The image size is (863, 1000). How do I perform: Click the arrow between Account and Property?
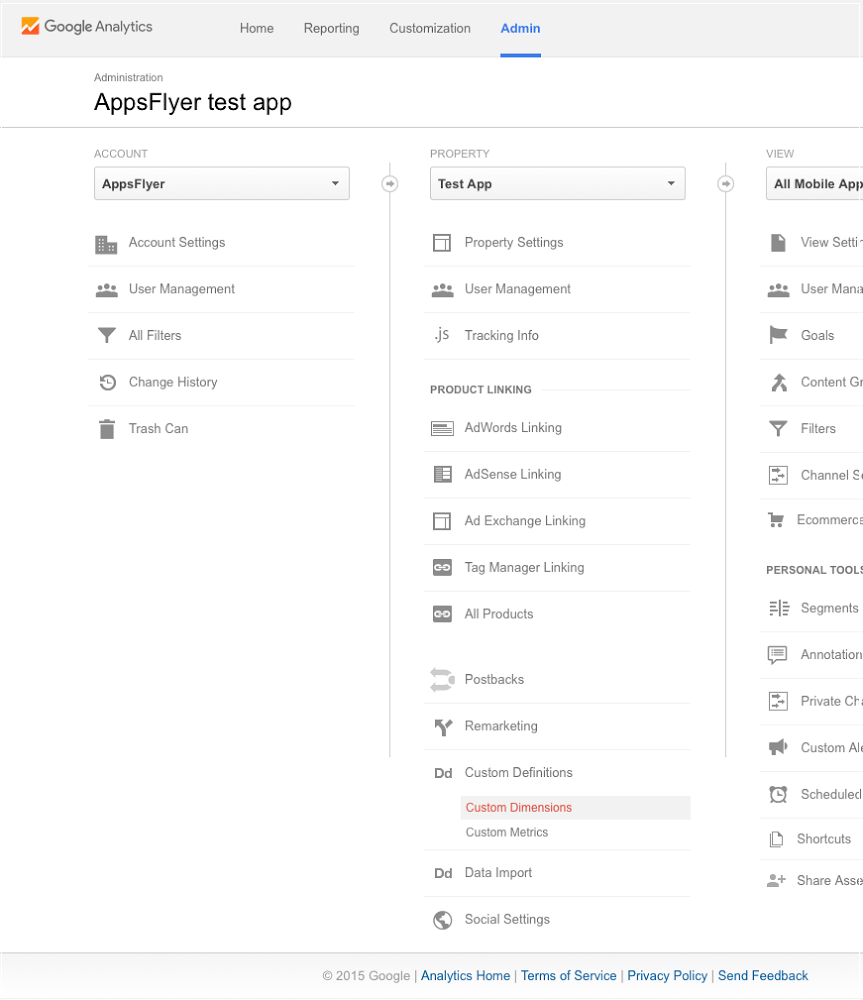[390, 184]
